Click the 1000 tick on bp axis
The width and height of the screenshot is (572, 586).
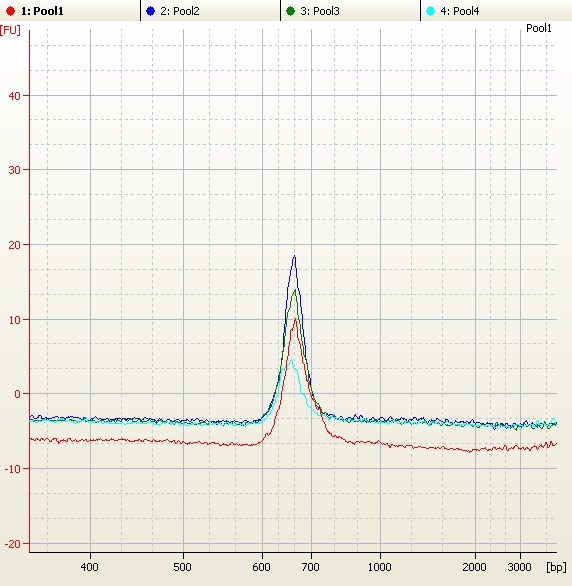click(x=380, y=567)
